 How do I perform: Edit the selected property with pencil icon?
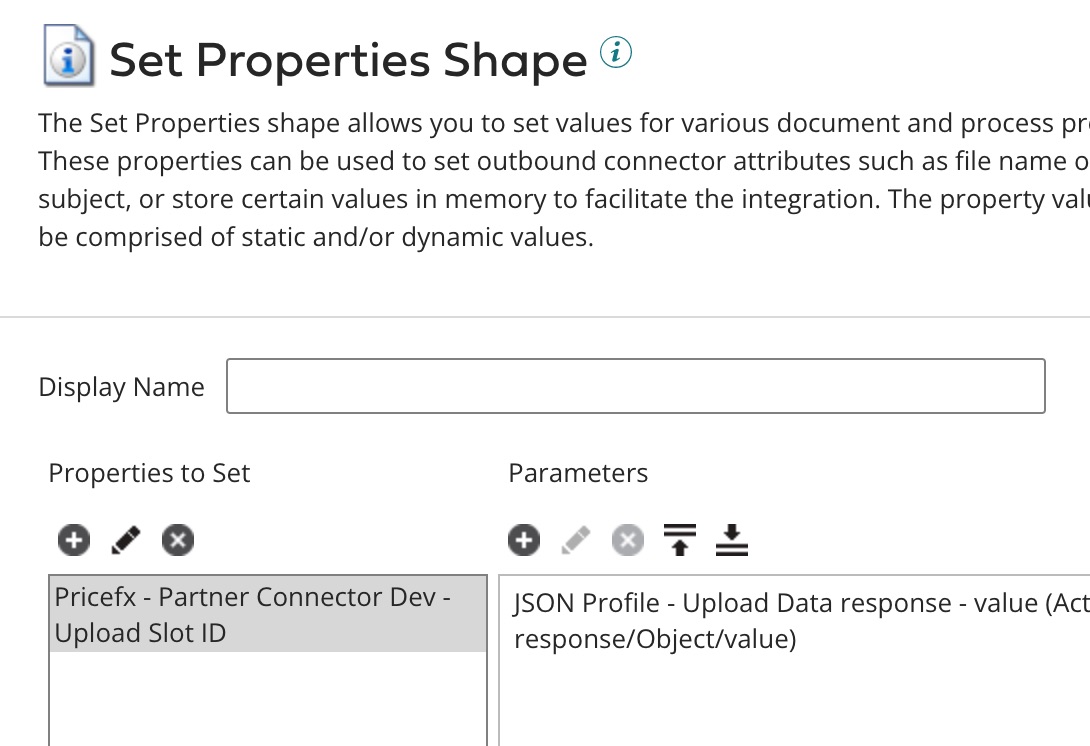point(125,541)
